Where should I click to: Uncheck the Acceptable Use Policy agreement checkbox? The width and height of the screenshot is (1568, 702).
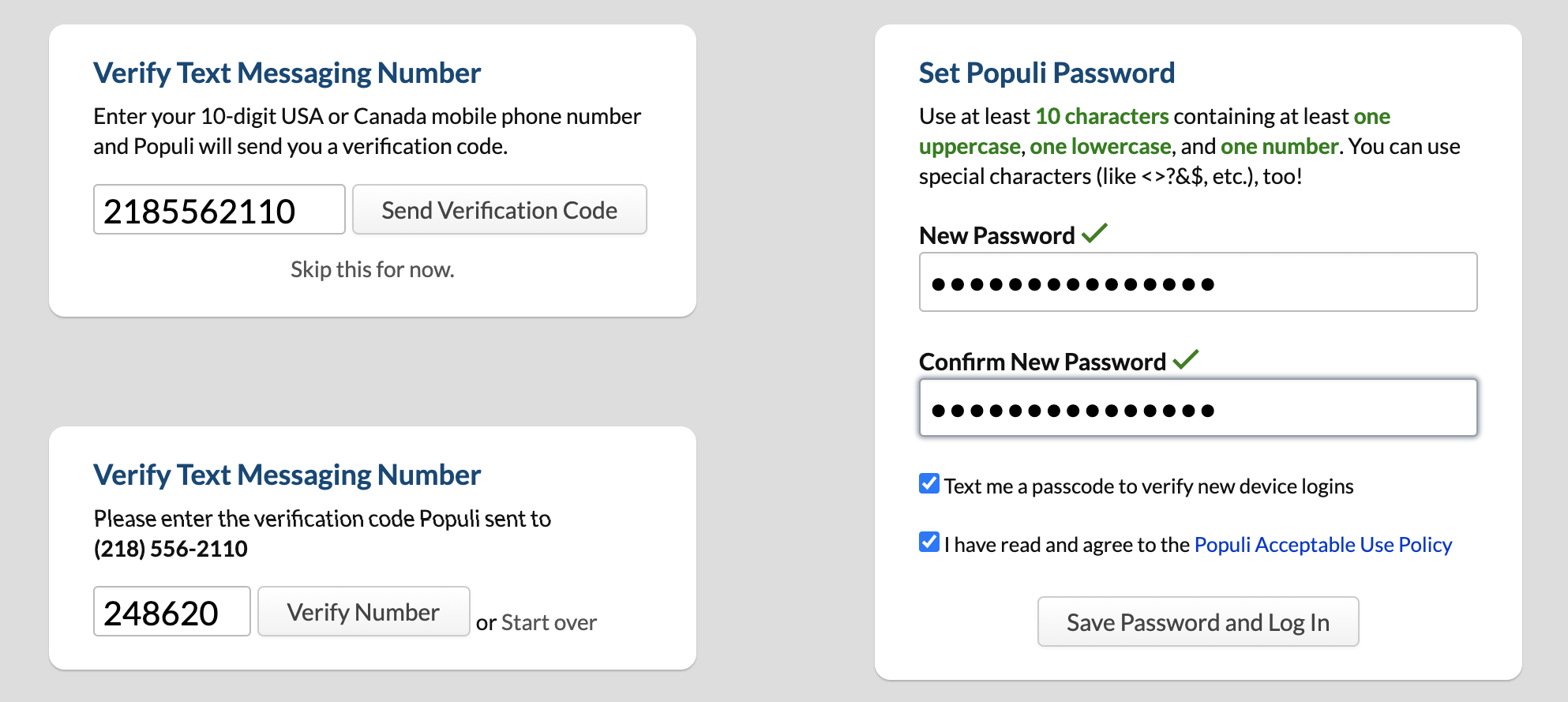click(x=929, y=542)
